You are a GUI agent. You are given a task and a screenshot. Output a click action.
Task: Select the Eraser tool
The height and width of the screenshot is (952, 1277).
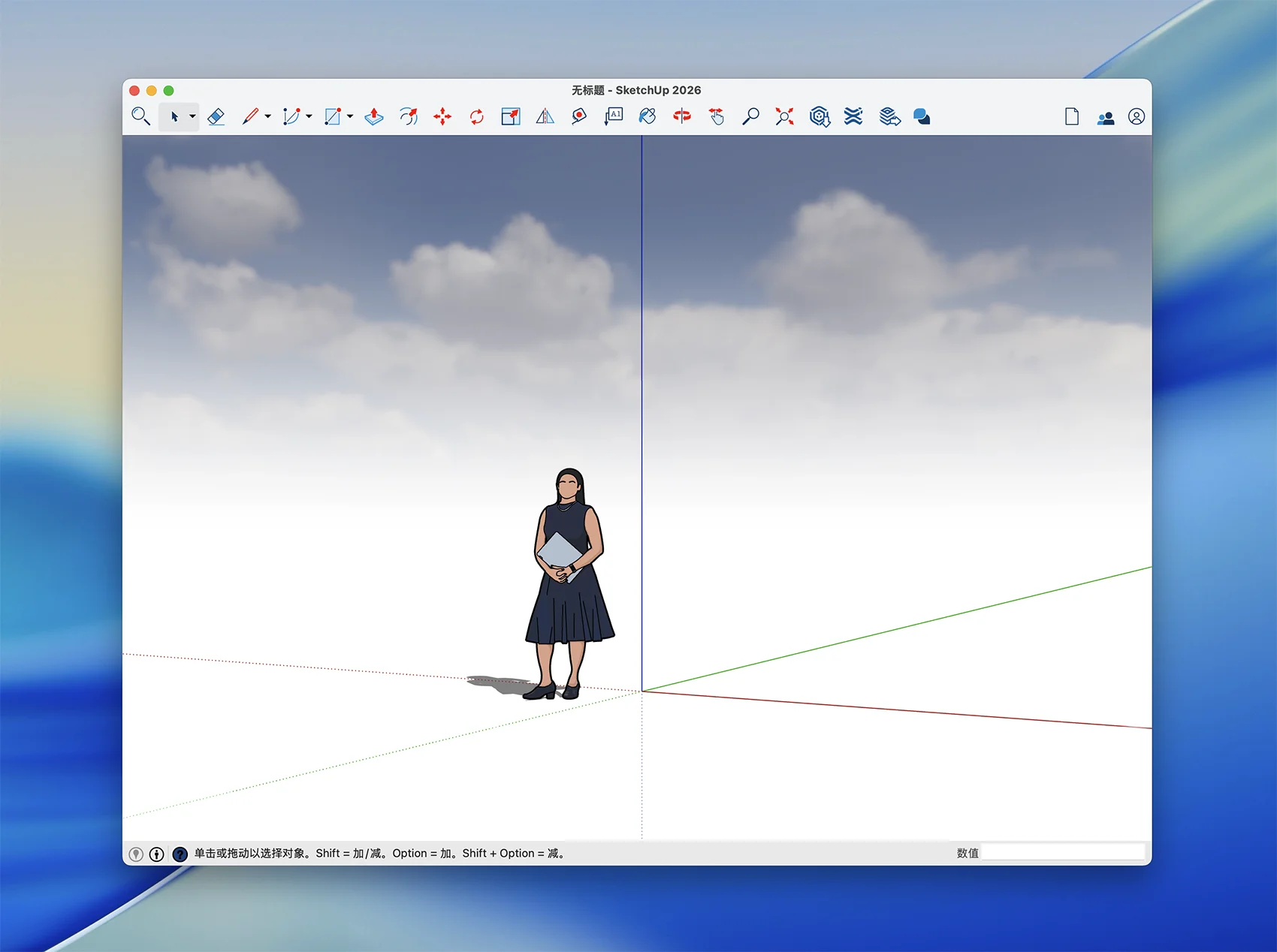coord(216,116)
